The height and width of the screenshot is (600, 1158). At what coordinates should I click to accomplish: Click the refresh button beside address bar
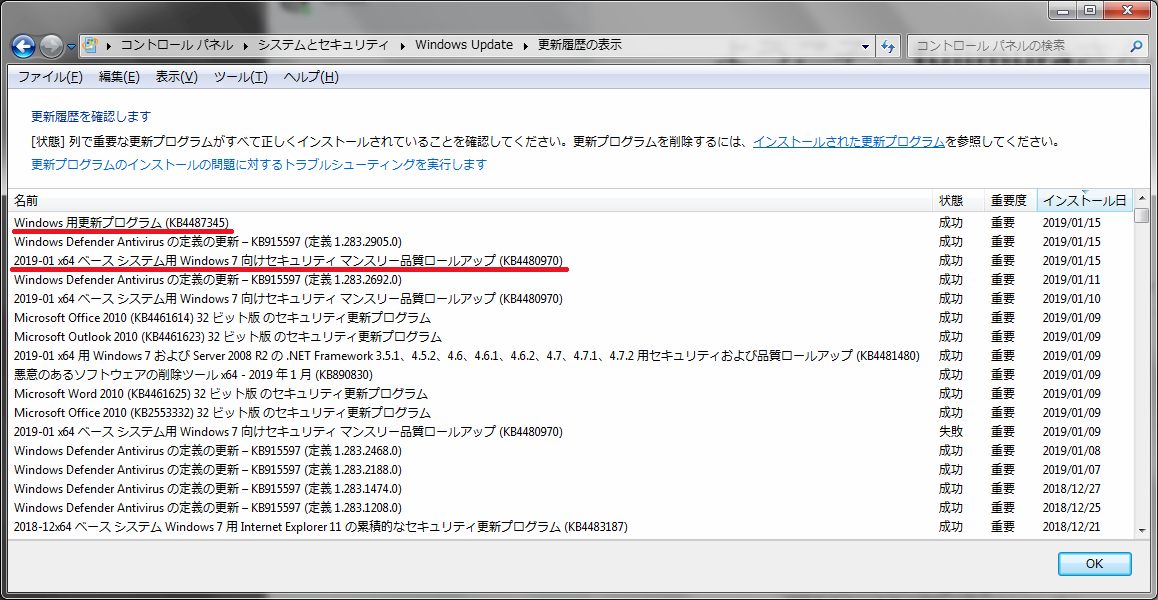pos(887,46)
